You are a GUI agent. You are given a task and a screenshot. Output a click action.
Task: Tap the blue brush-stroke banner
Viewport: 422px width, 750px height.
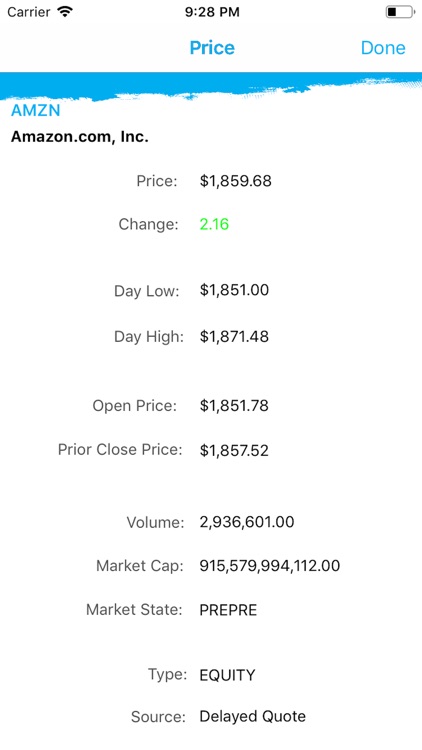211,85
